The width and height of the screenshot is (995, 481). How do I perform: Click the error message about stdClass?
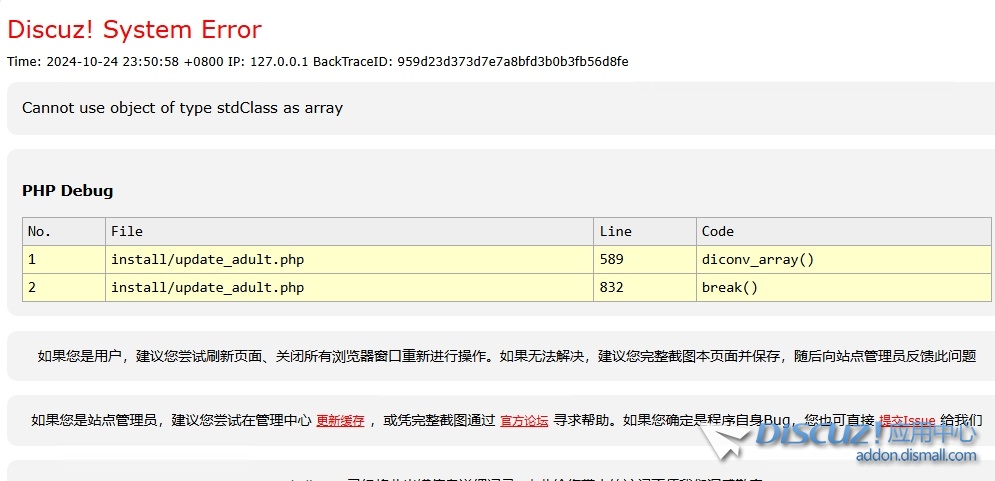point(182,108)
